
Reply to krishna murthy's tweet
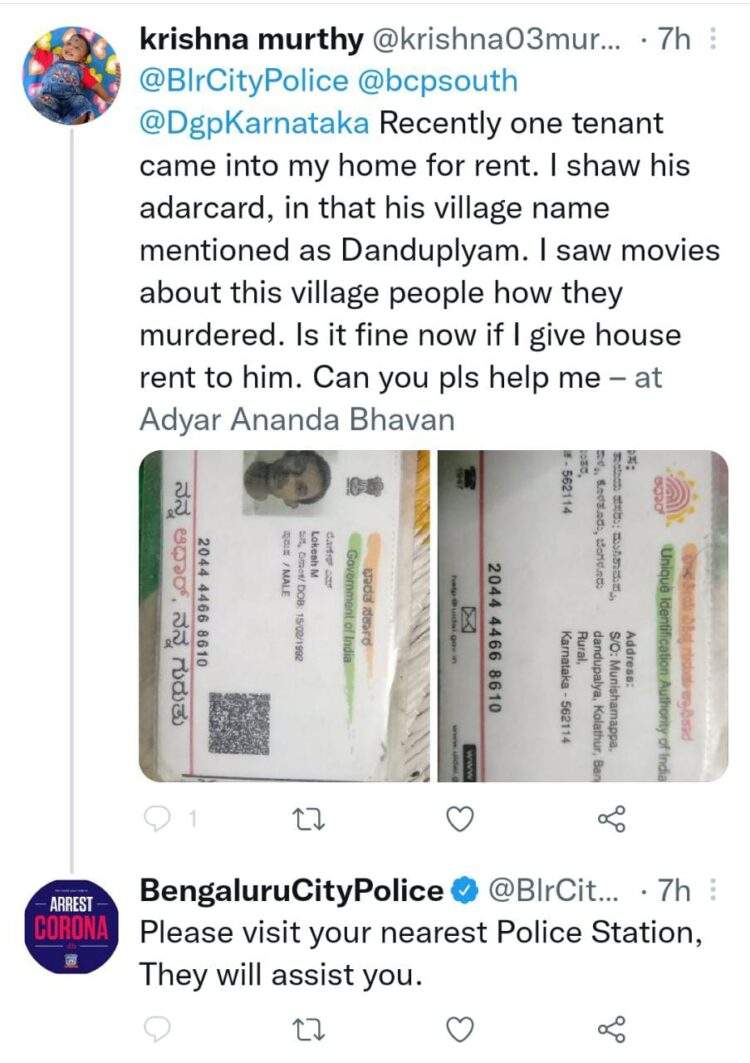click(x=159, y=820)
